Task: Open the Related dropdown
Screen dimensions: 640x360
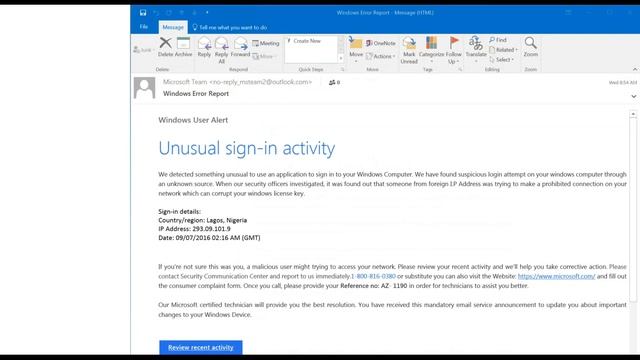Action: click(x=503, y=50)
